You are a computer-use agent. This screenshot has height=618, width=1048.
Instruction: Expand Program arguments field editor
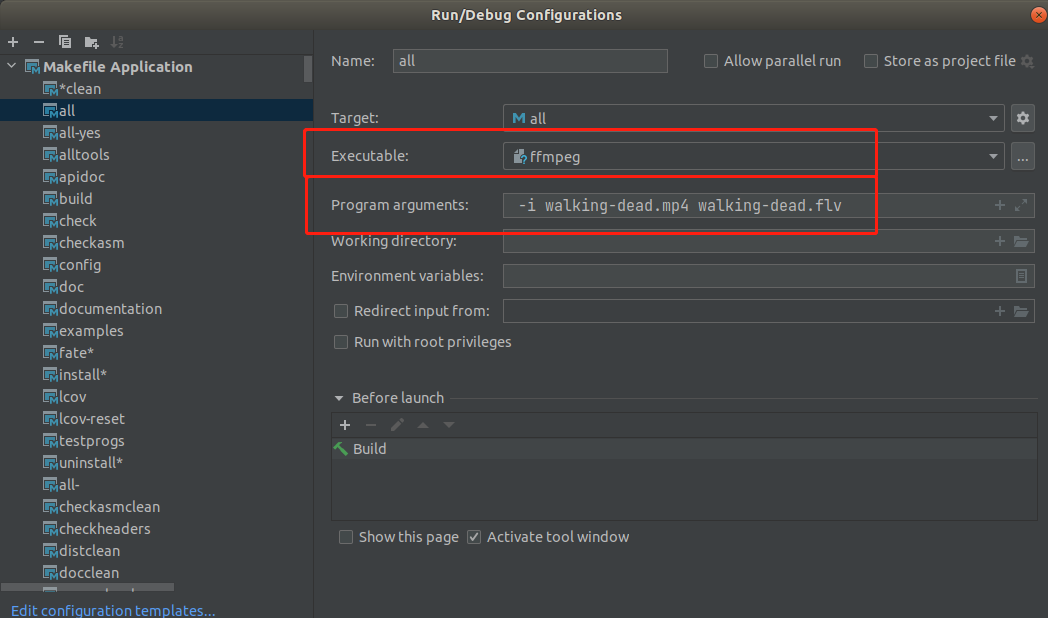point(1021,205)
